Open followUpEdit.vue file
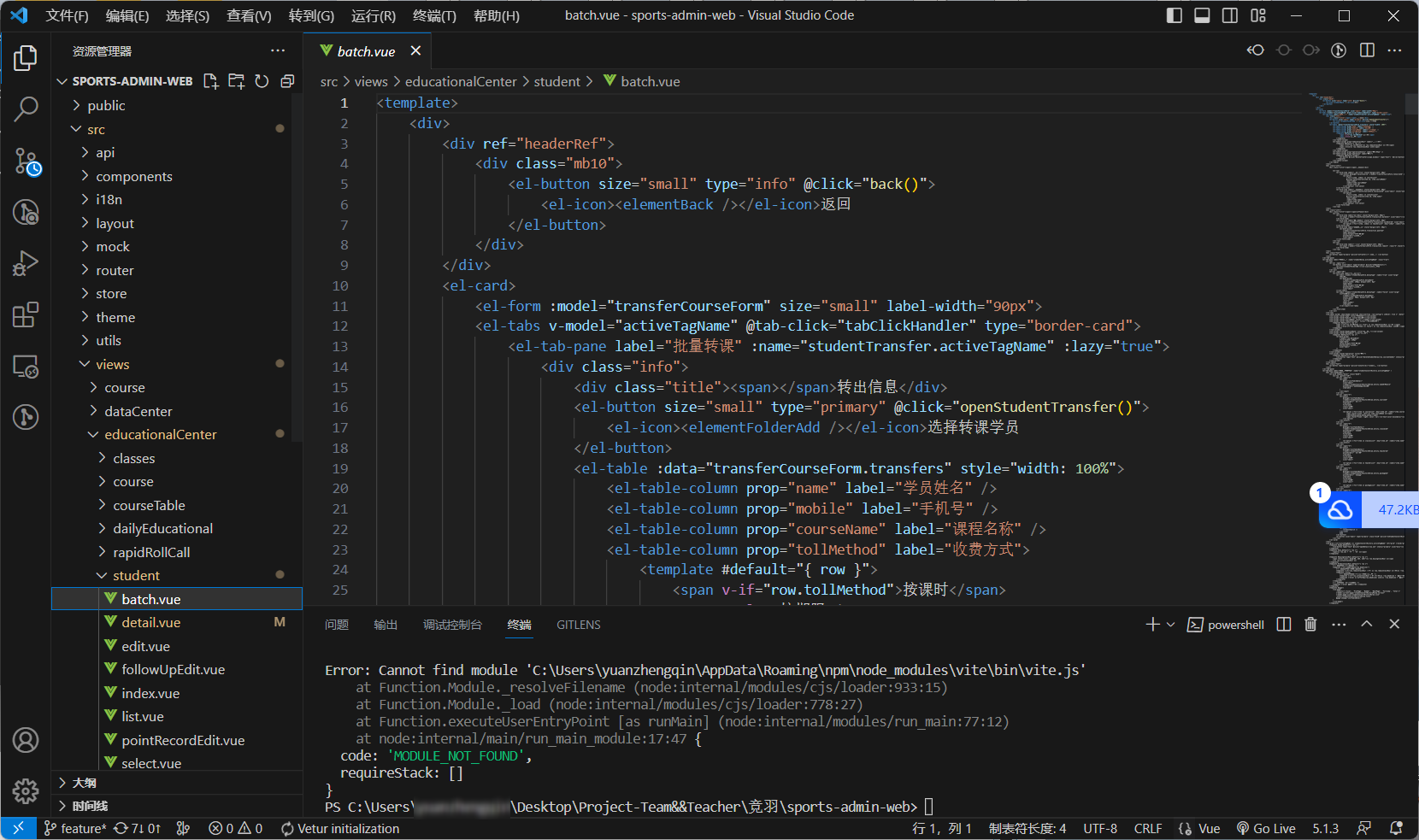Viewport: 1419px width, 840px height. (x=177, y=669)
